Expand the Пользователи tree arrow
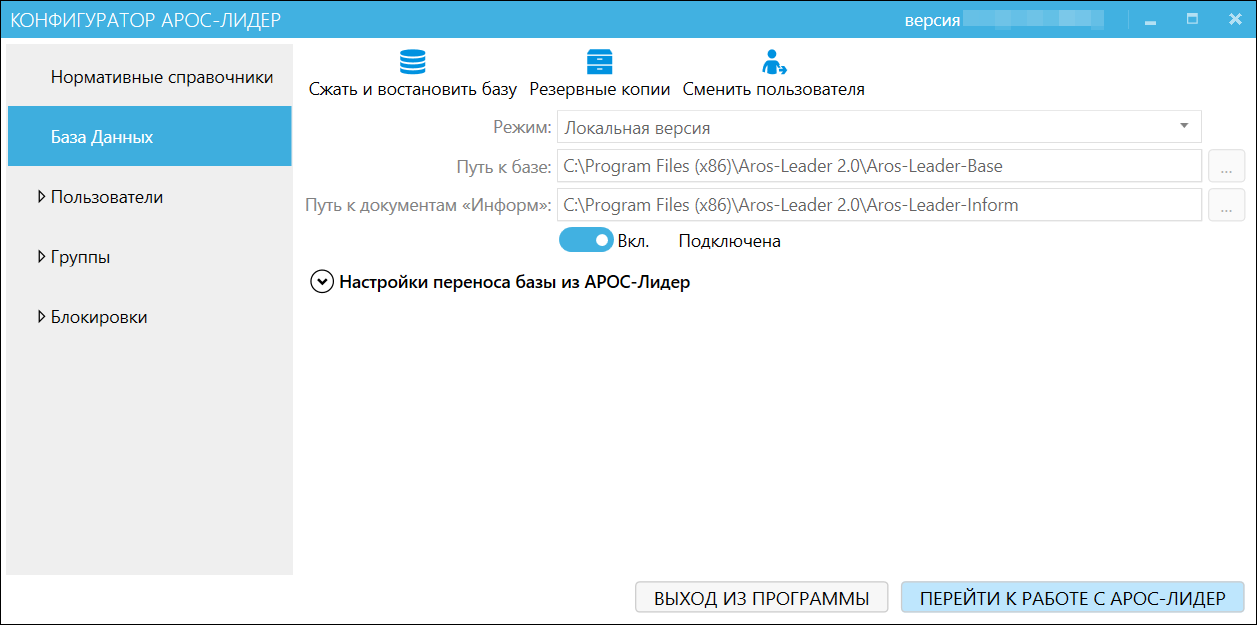1257x625 pixels. click(x=41, y=197)
